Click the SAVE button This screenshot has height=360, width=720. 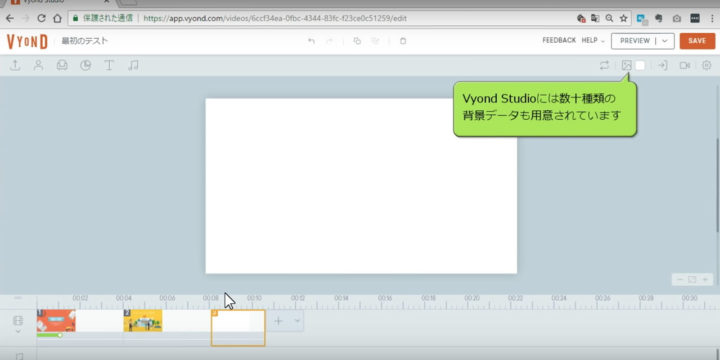click(x=697, y=41)
